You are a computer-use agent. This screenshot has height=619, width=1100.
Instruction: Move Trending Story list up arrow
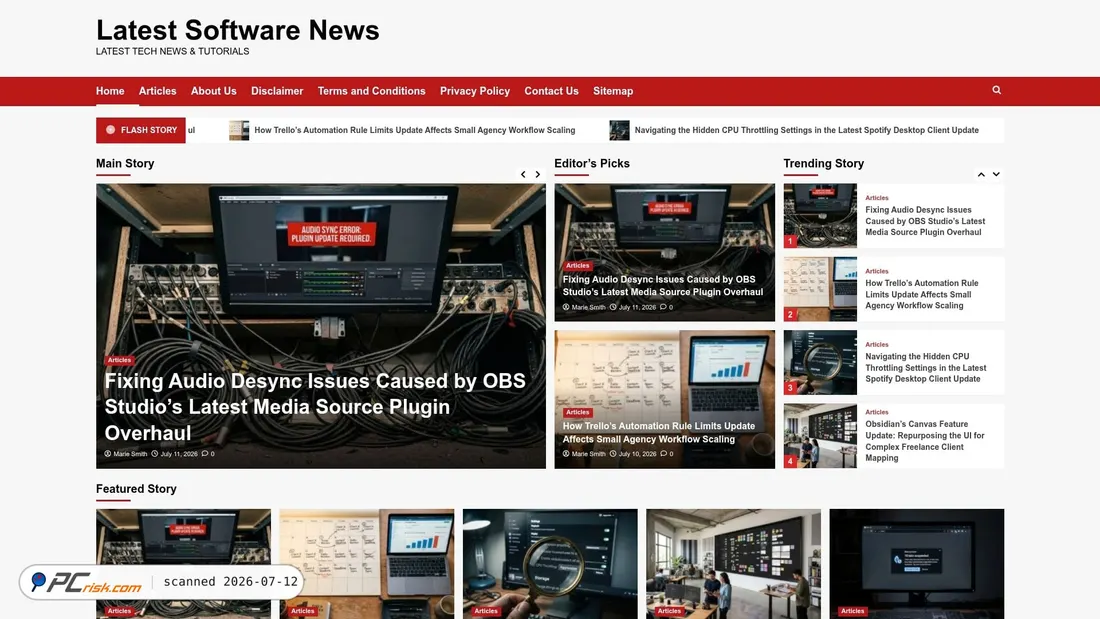click(x=981, y=174)
